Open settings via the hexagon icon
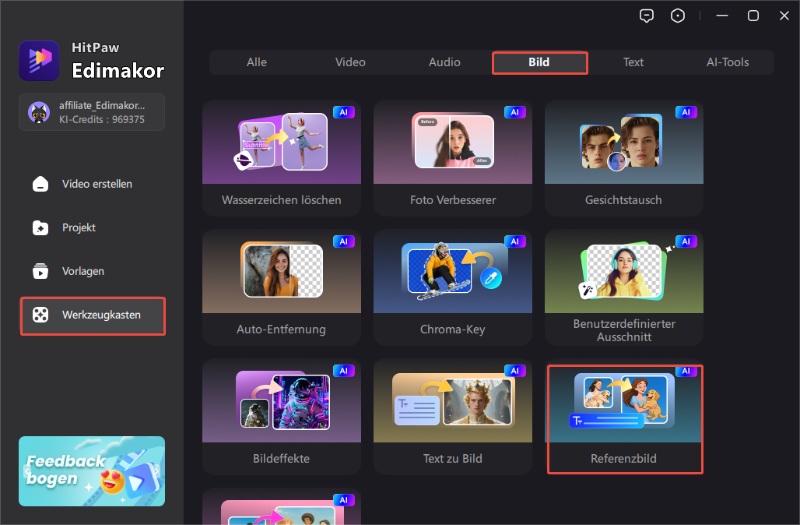The width and height of the screenshot is (800, 525). [679, 15]
